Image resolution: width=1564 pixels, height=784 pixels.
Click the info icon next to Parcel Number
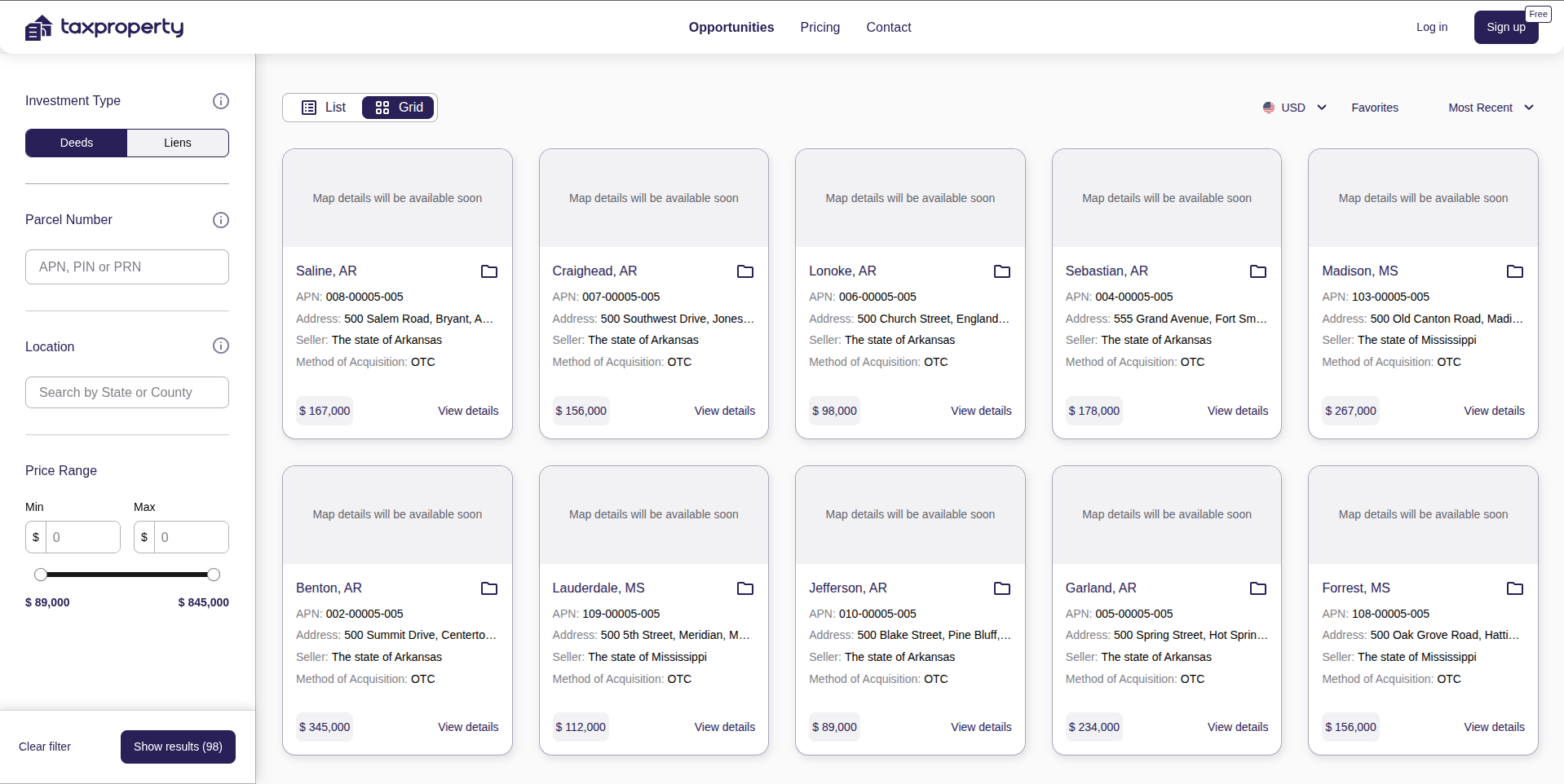[220, 220]
